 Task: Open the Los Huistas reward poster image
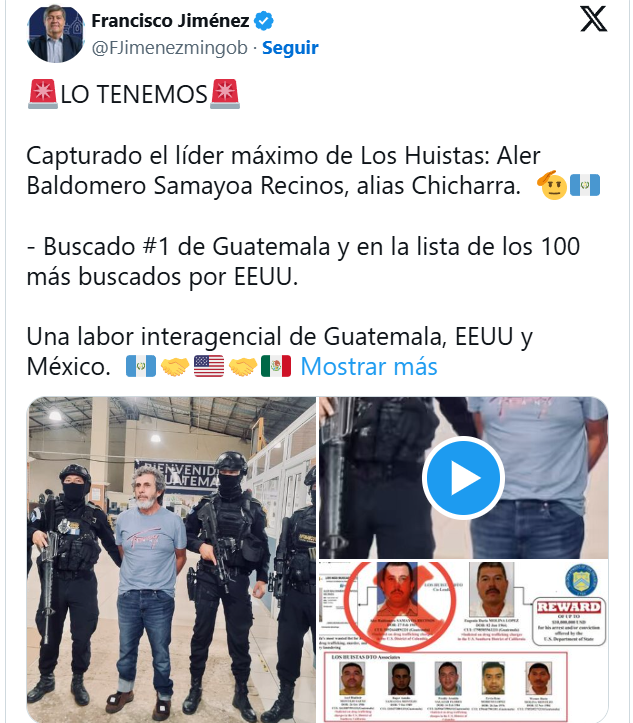click(463, 641)
